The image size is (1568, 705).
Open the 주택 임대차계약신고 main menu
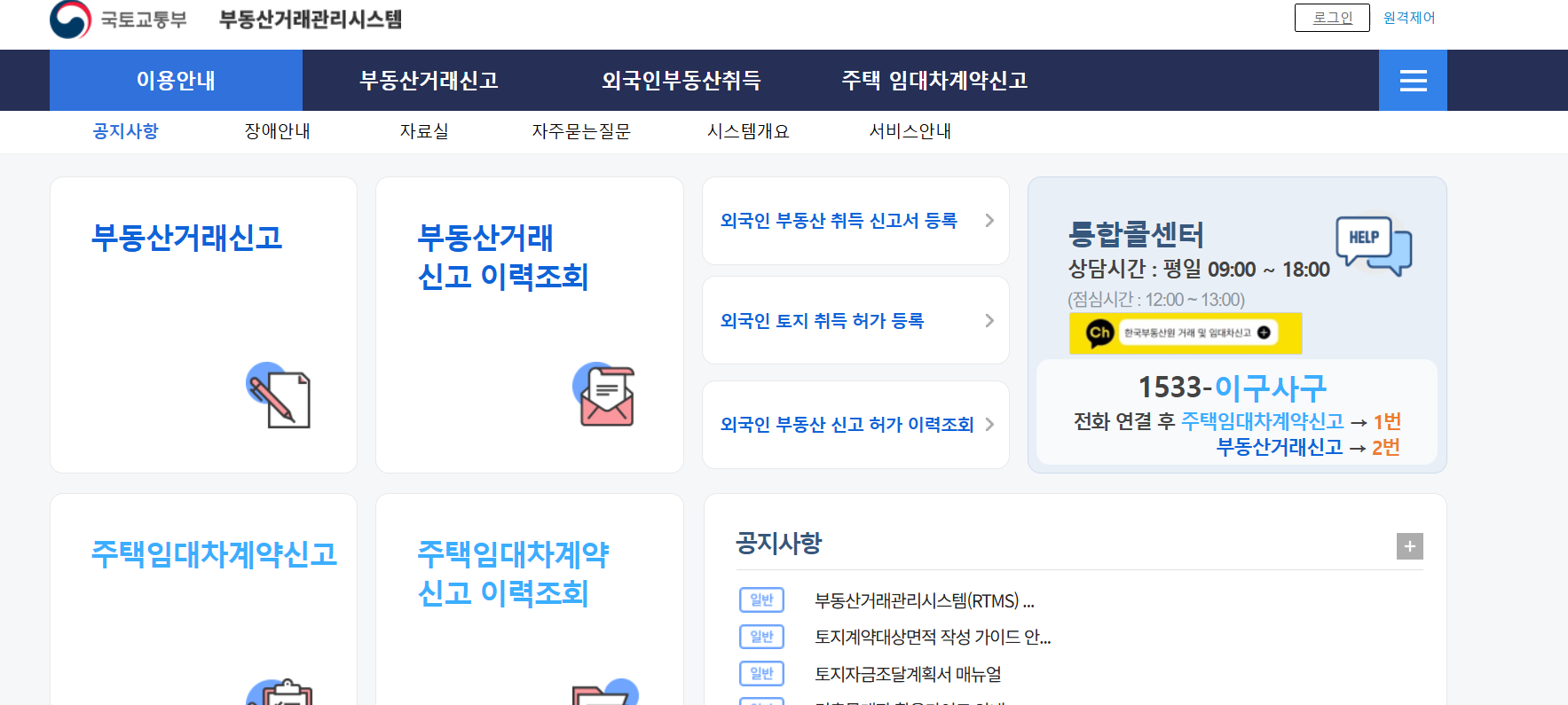[934, 81]
